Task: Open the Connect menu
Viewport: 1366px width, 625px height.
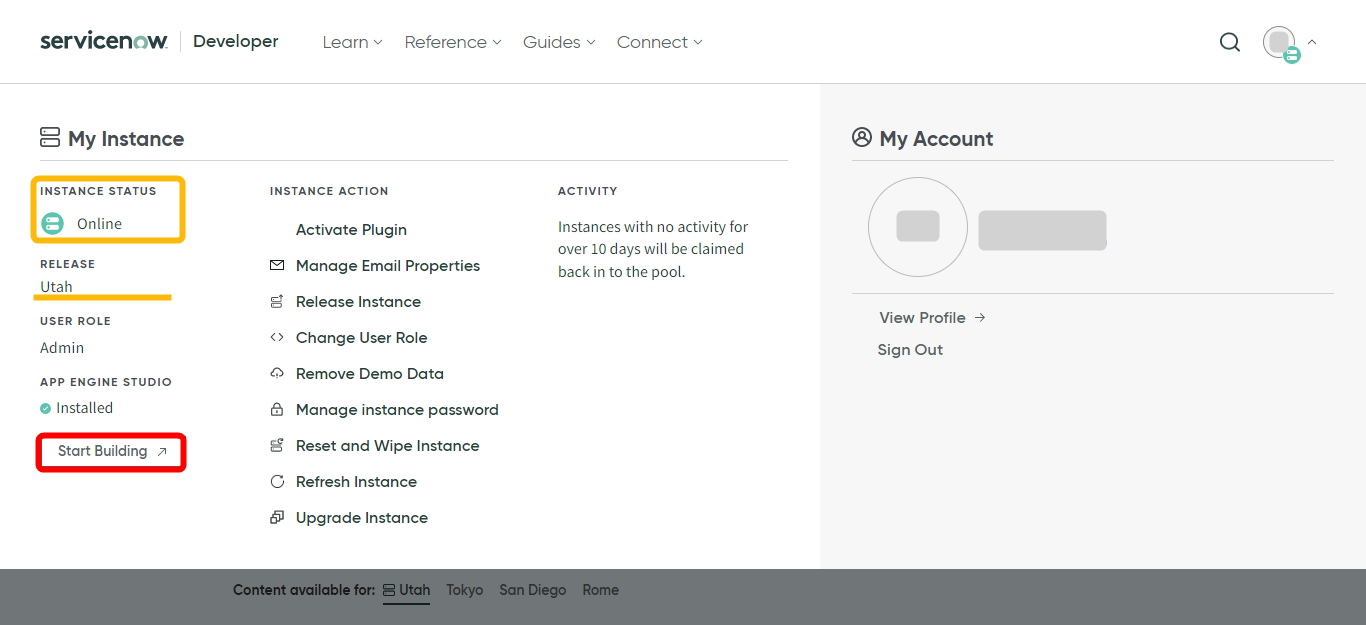Action: 658,42
